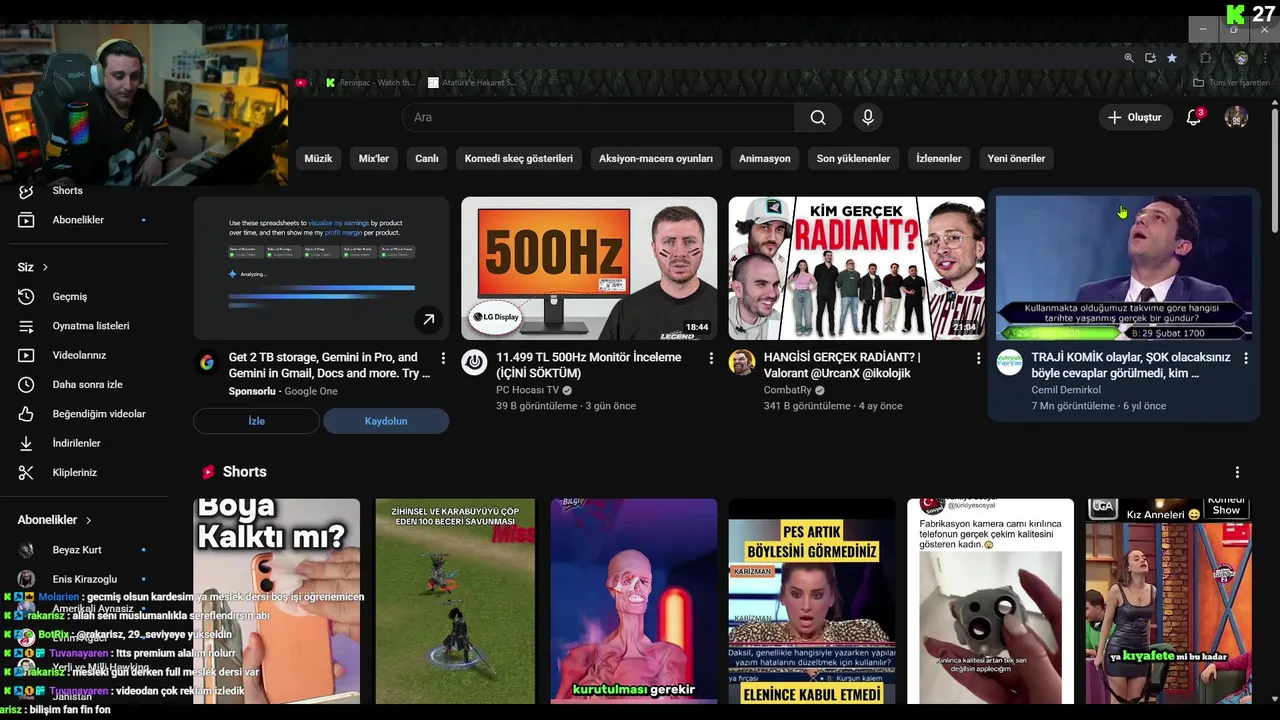The height and width of the screenshot is (720, 1280).
Task: Open the notifications bell
Action: tap(1194, 117)
